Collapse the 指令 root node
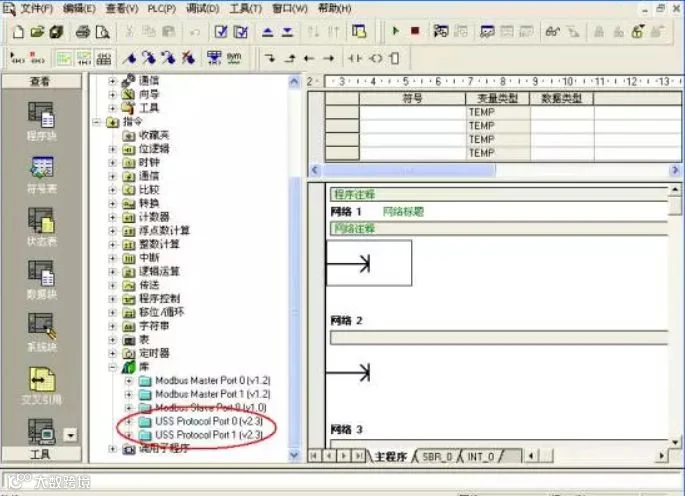This screenshot has height=496, width=685. click(x=97, y=122)
